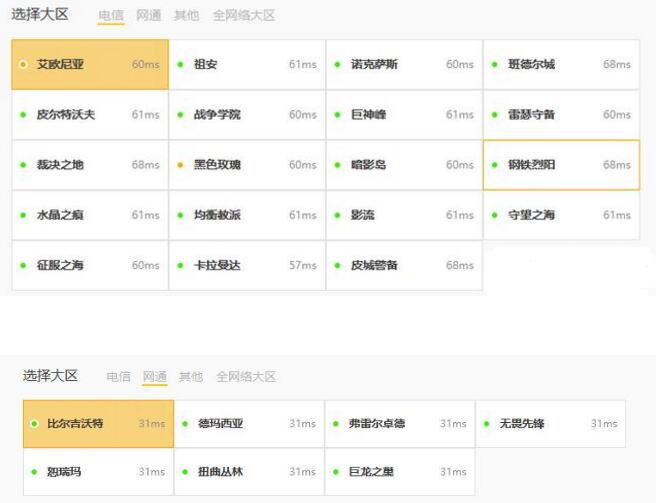
Task: Select the 暗影岛 server entry
Action: pyautogui.click(x=404, y=165)
